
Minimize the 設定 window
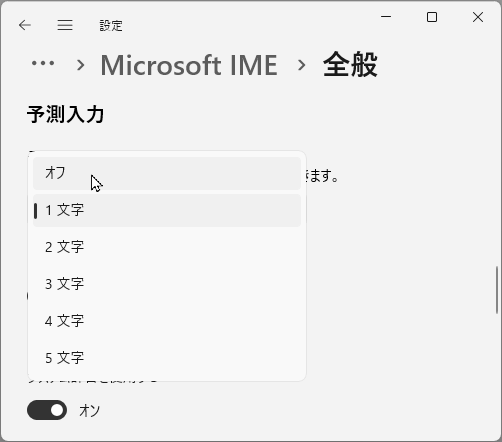(386, 17)
